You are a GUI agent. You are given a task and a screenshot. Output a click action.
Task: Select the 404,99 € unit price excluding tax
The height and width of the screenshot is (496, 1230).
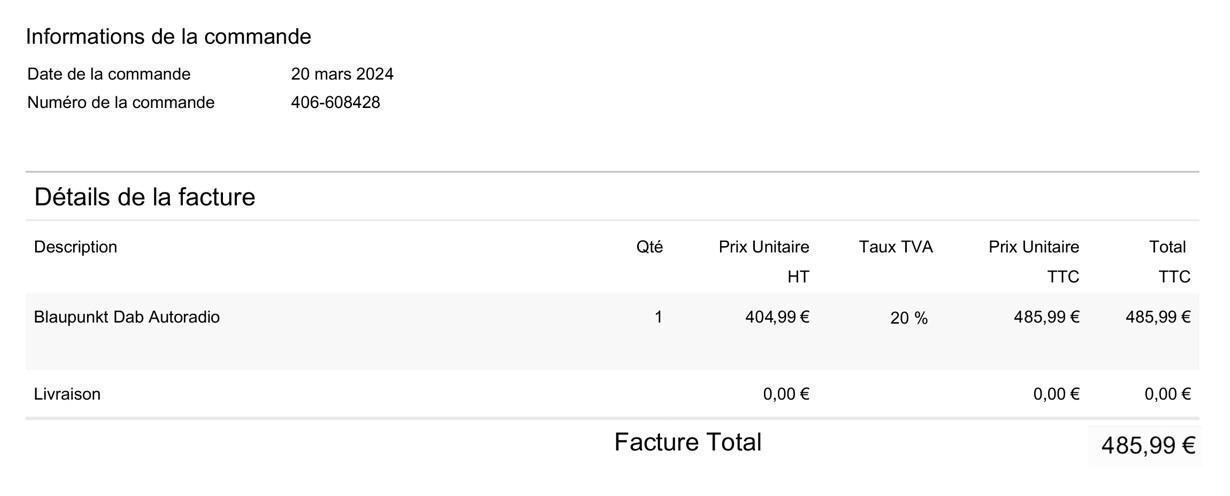[777, 317]
